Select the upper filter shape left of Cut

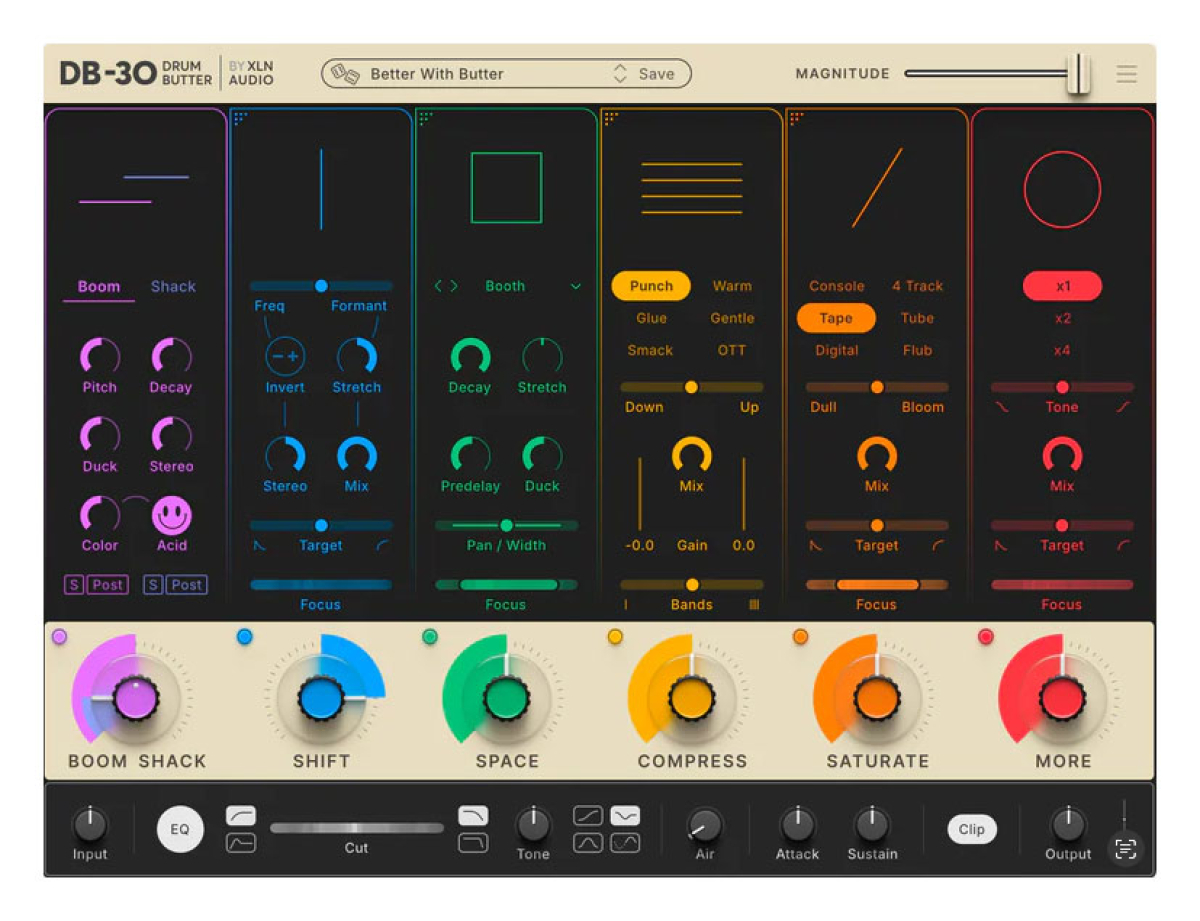[x=241, y=816]
